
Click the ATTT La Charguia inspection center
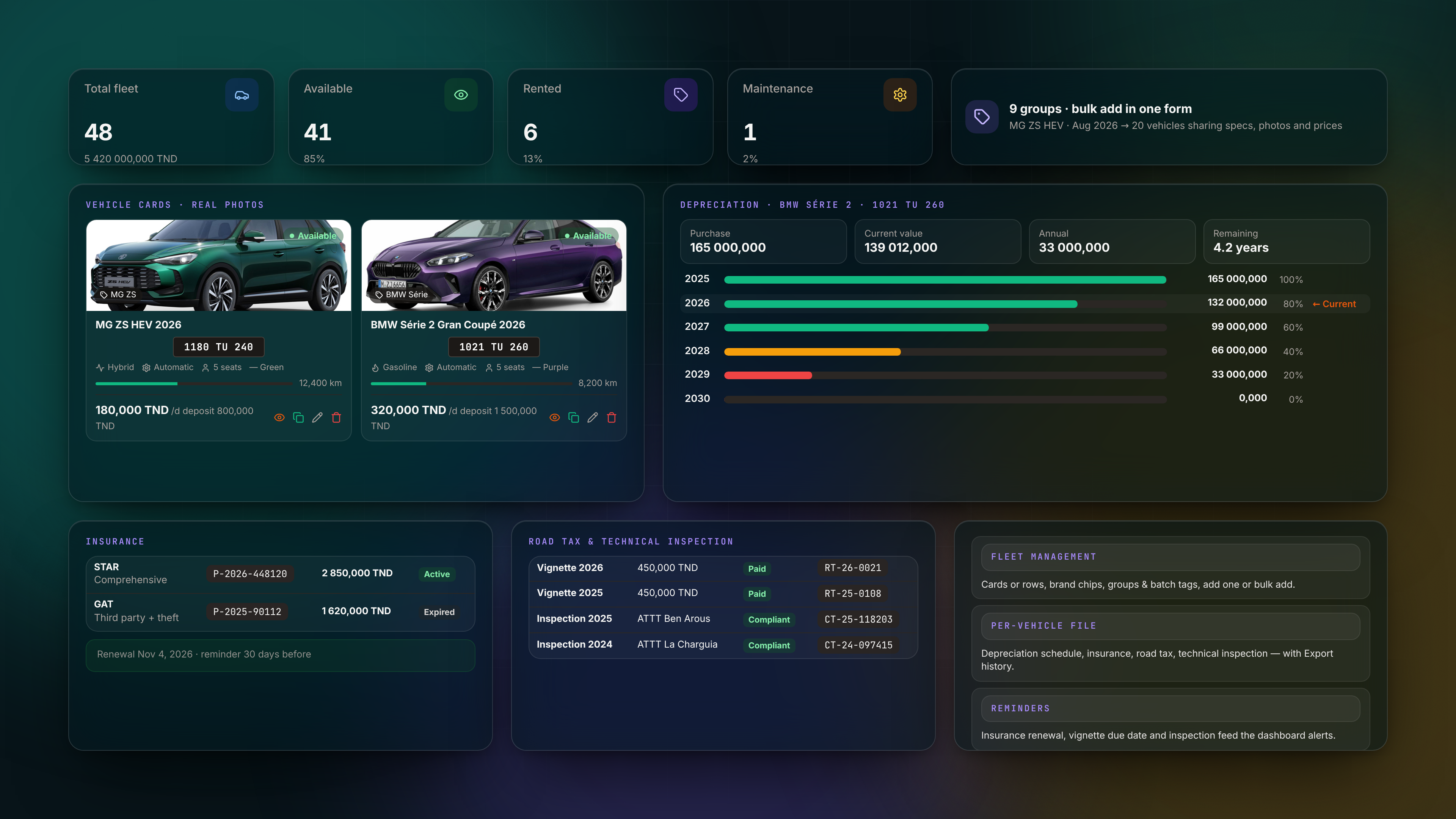677,645
